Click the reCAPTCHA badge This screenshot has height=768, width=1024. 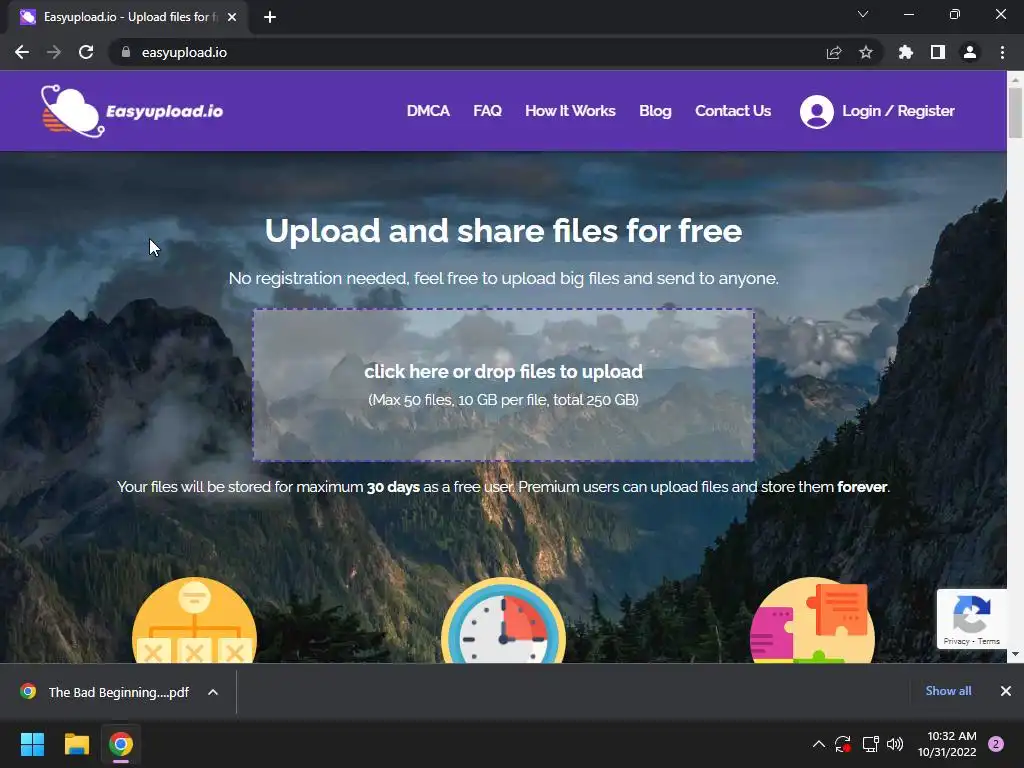972,619
